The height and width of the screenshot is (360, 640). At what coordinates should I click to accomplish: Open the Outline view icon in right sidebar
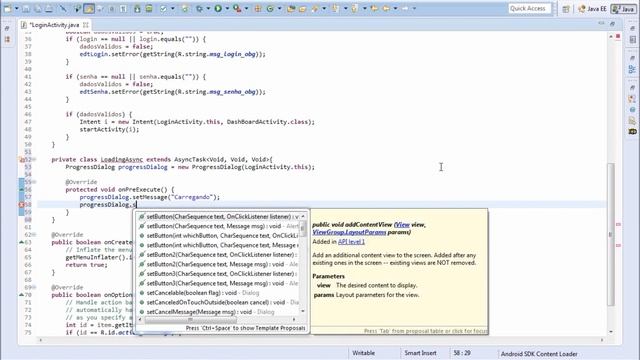point(632,69)
